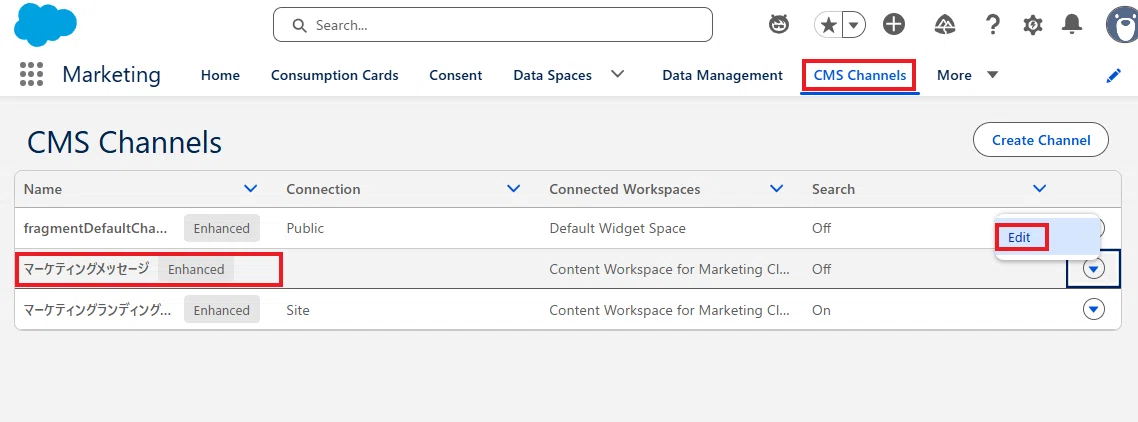Click the Favorites star icon

click(828, 25)
